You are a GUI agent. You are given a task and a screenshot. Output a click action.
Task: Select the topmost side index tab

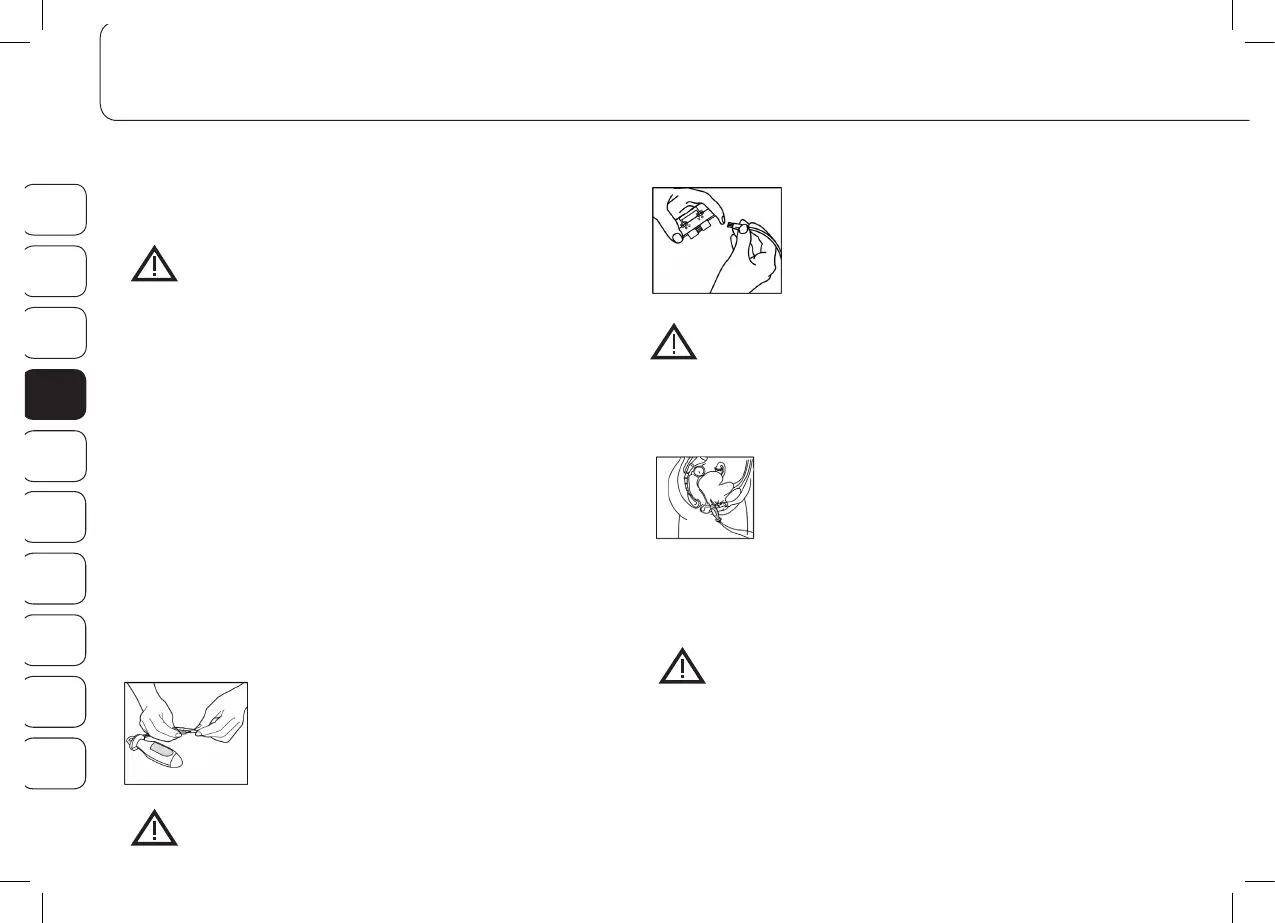[x=55, y=209]
